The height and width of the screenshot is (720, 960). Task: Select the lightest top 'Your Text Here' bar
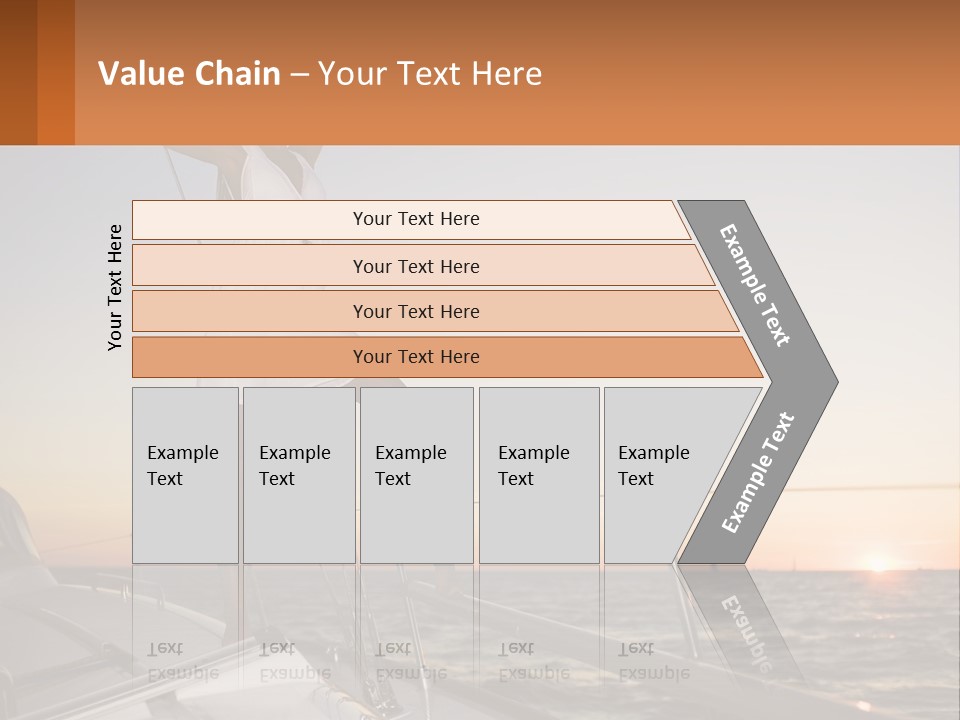pos(415,219)
